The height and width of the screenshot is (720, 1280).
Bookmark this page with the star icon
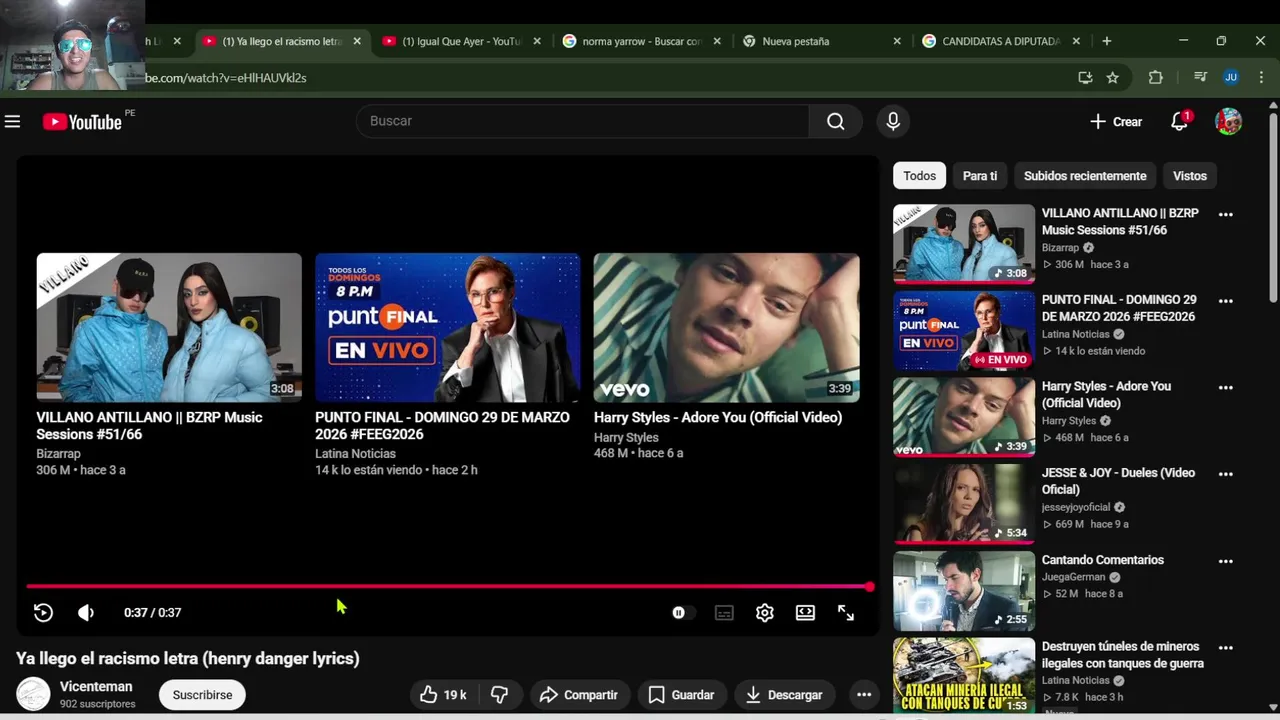tap(1113, 77)
